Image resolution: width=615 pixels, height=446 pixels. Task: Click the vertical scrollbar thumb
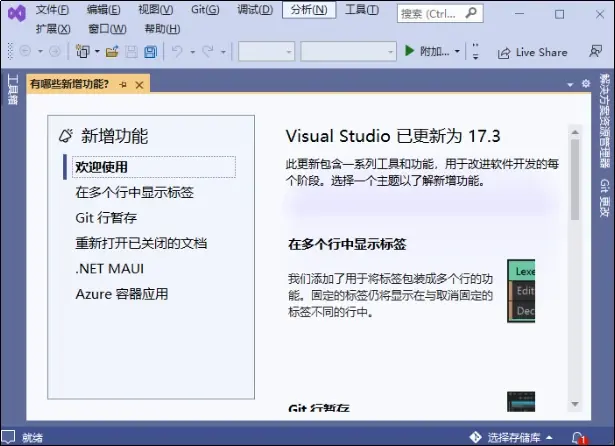[575, 180]
